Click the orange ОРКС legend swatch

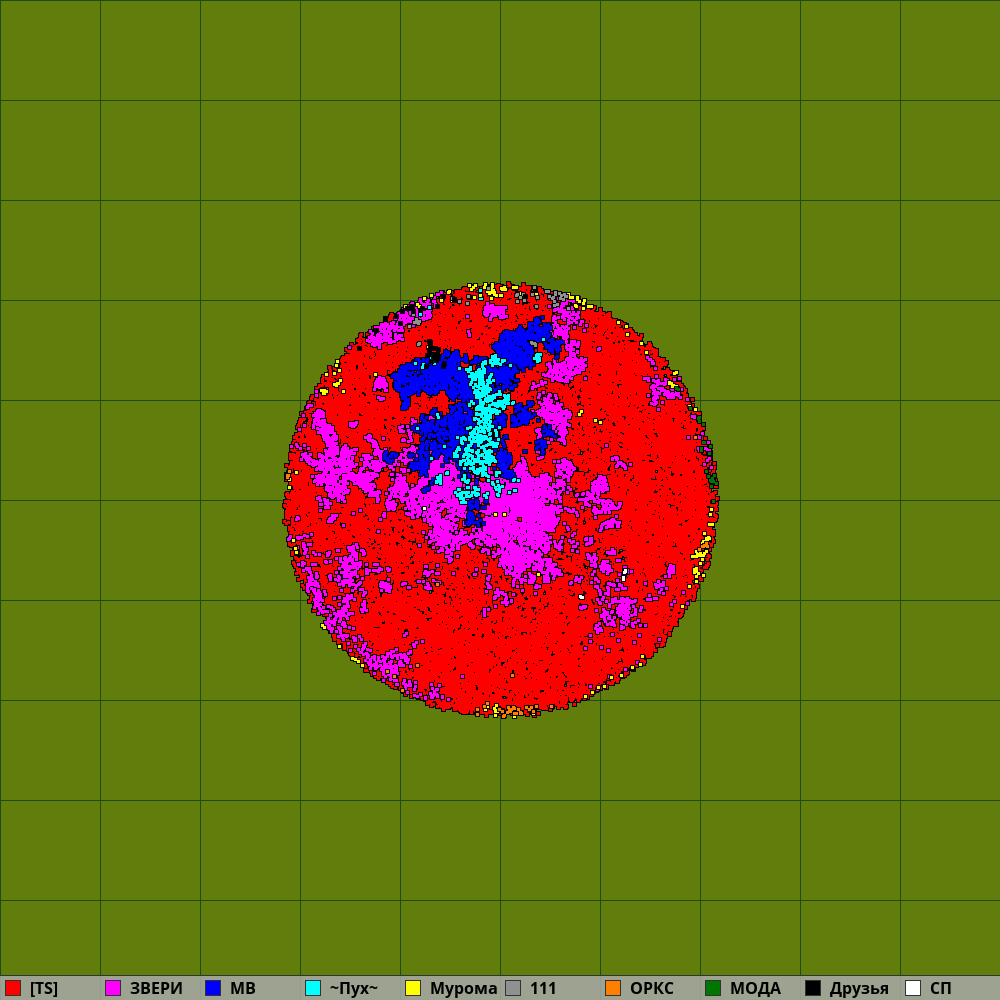coord(613,988)
